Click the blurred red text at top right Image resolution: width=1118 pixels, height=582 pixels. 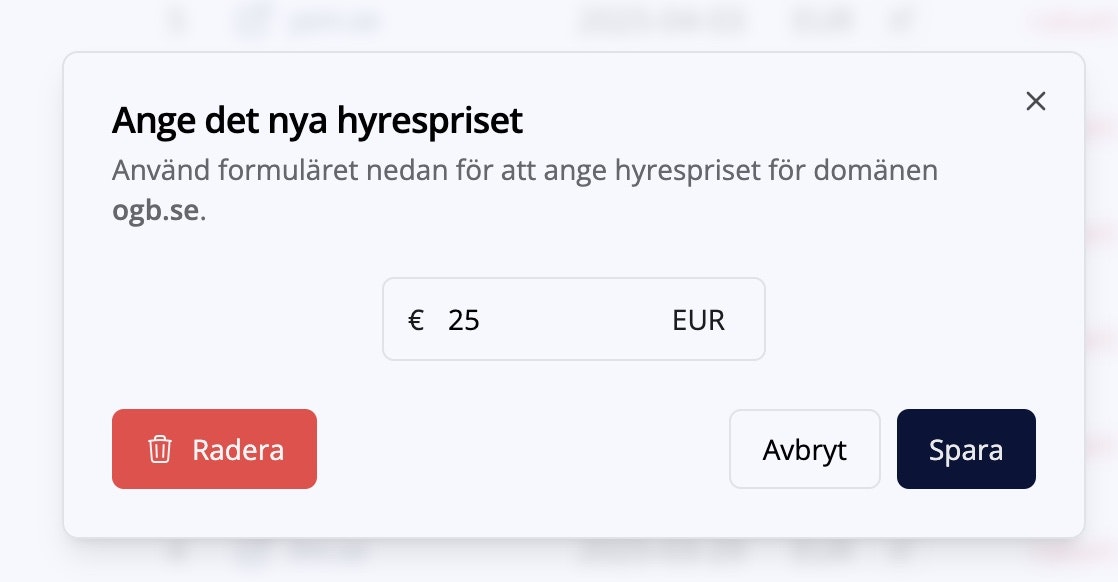tap(1070, 21)
